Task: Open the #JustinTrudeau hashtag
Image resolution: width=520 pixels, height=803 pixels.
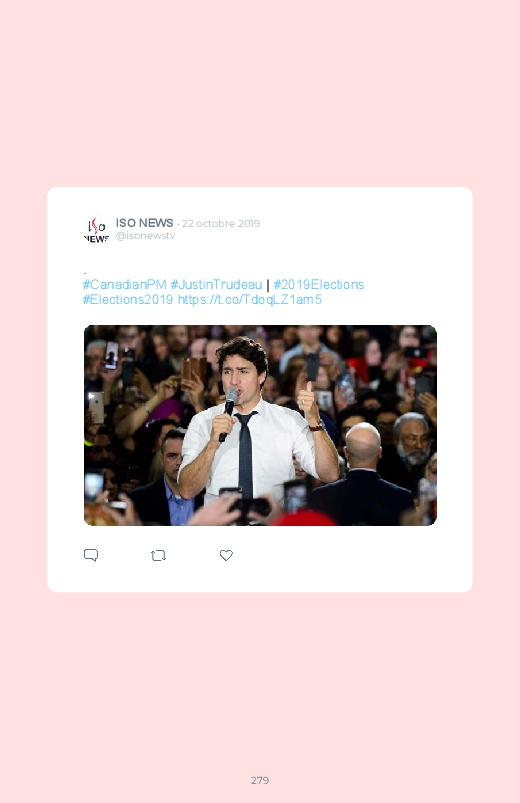Action: (216, 284)
